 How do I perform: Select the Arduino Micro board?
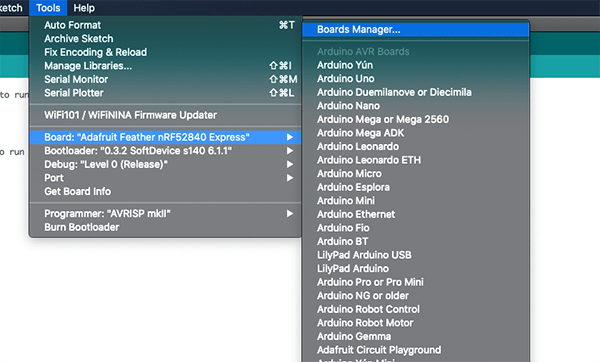(416, 174)
